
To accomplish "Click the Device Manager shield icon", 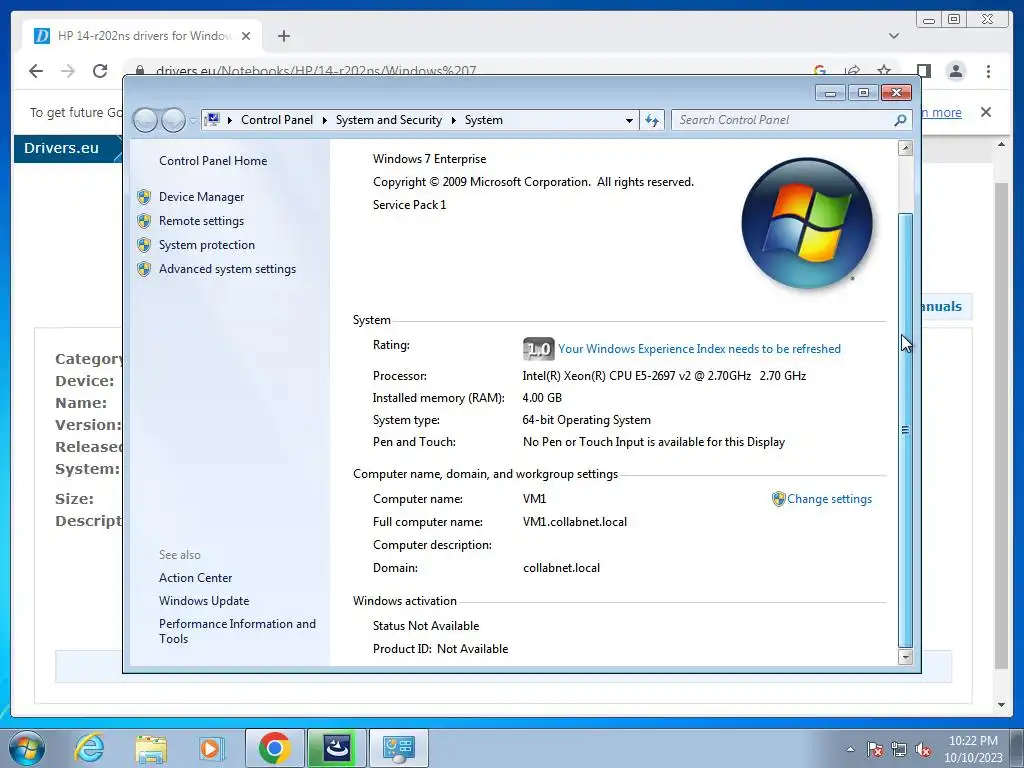I will tap(144, 197).
